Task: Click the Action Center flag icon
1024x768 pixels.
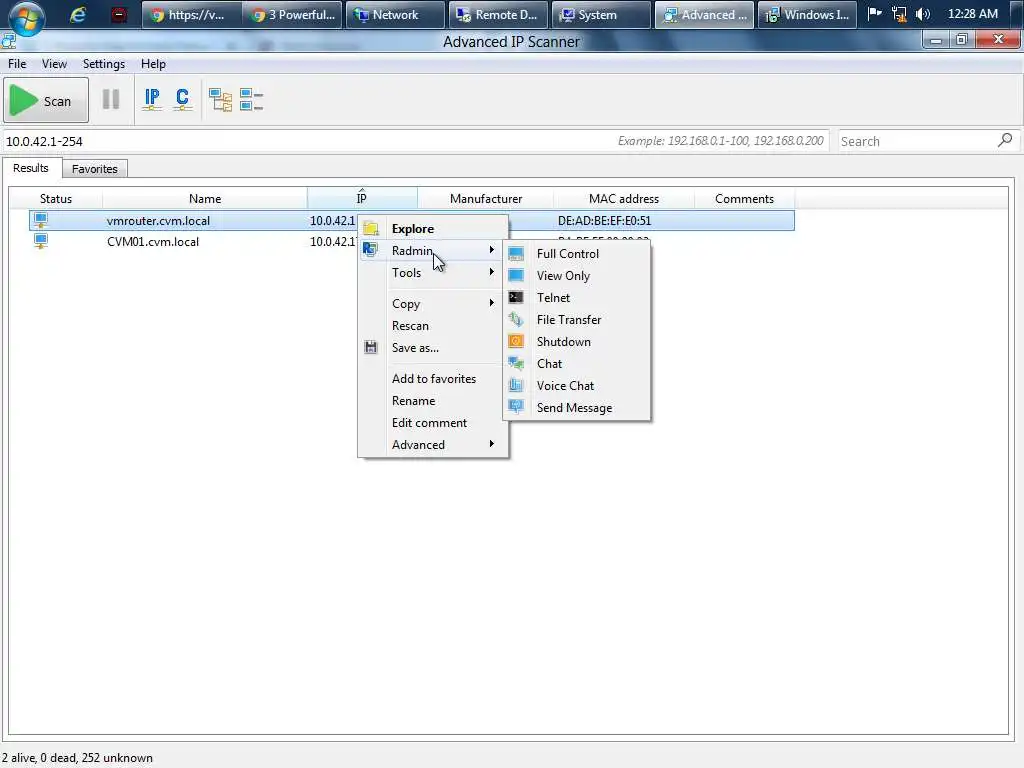Action: tap(875, 14)
